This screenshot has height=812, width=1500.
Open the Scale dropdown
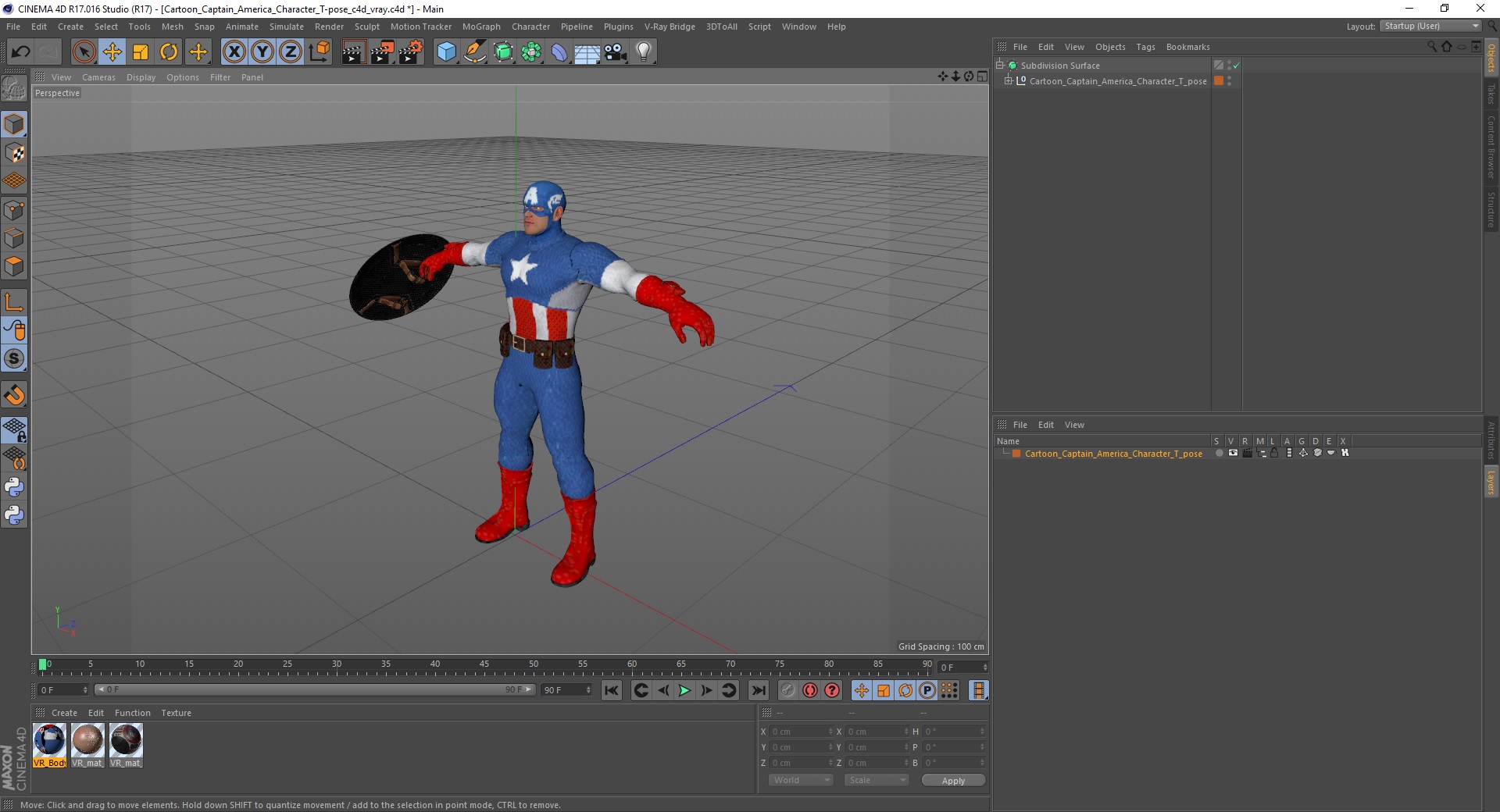pos(877,780)
